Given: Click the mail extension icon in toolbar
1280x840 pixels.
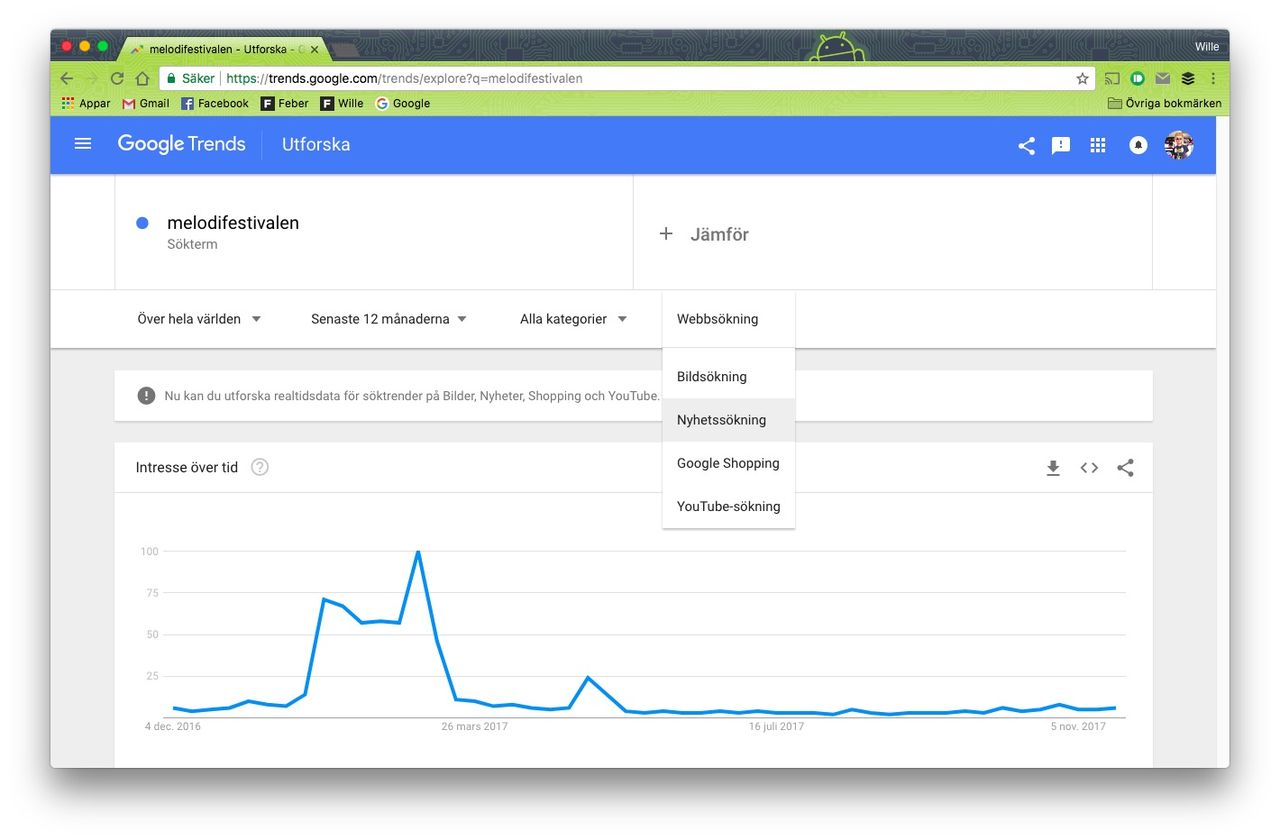Looking at the screenshot, I should click(x=1162, y=78).
